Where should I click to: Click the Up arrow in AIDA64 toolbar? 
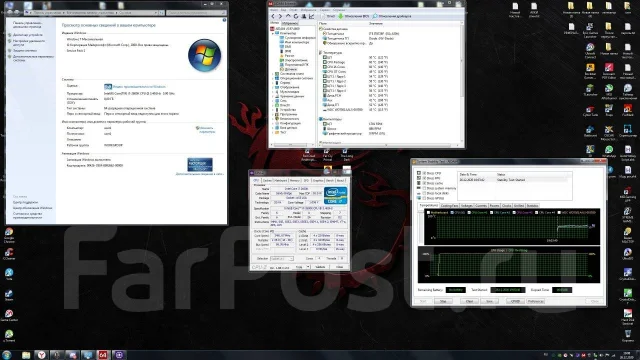288,16
